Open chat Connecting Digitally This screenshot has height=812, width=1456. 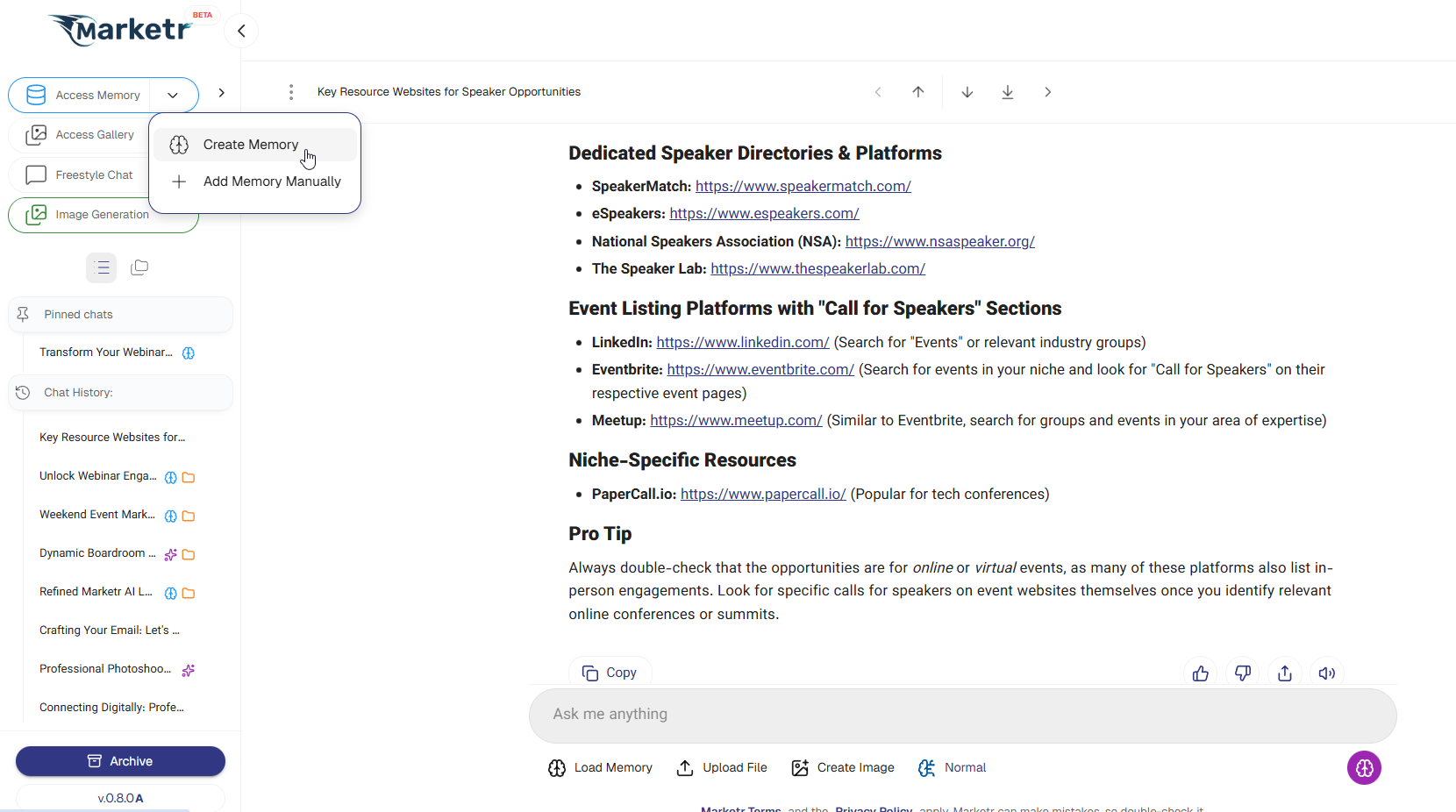click(x=111, y=708)
